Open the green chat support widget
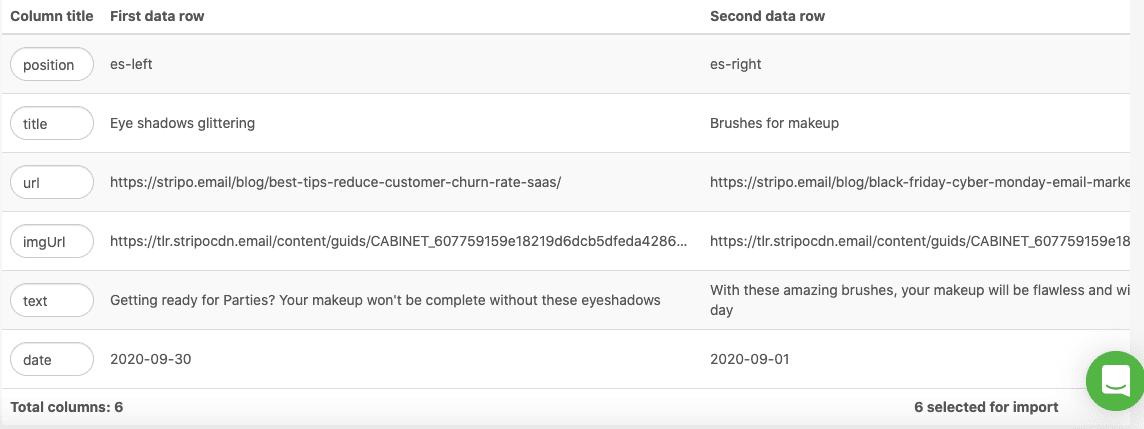The width and height of the screenshot is (1144, 429). point(1114,379)
